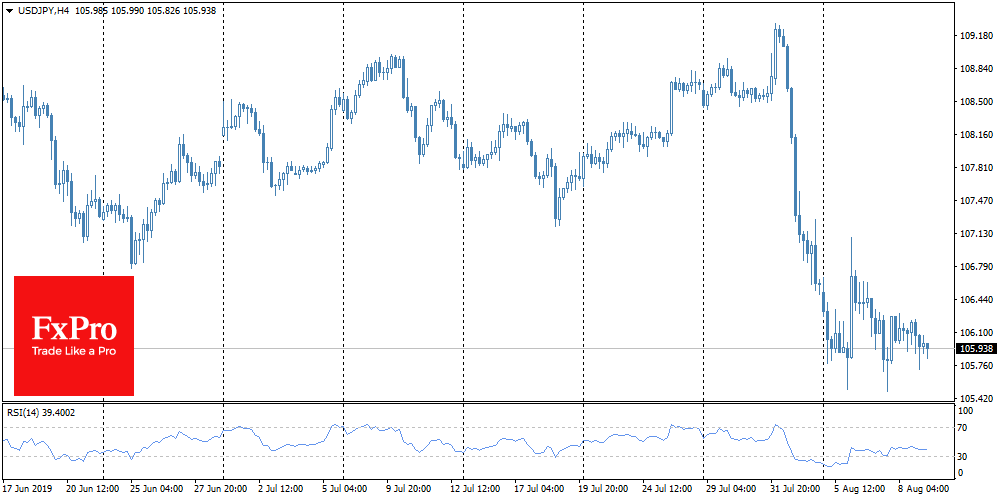This screenshot has height=500, width=1000.
Task: Click the 108.500 price axis label
Action: pos(976,102)
